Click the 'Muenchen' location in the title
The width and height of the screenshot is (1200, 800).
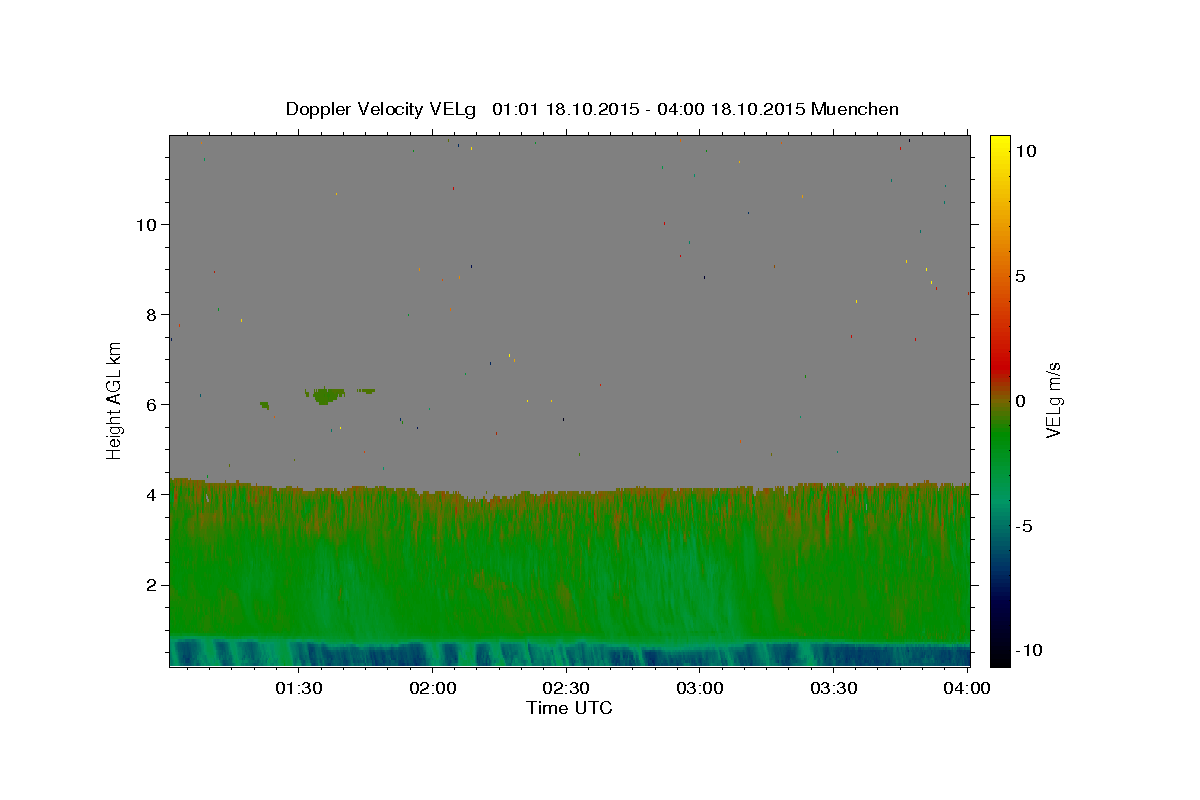pos(855,109)
